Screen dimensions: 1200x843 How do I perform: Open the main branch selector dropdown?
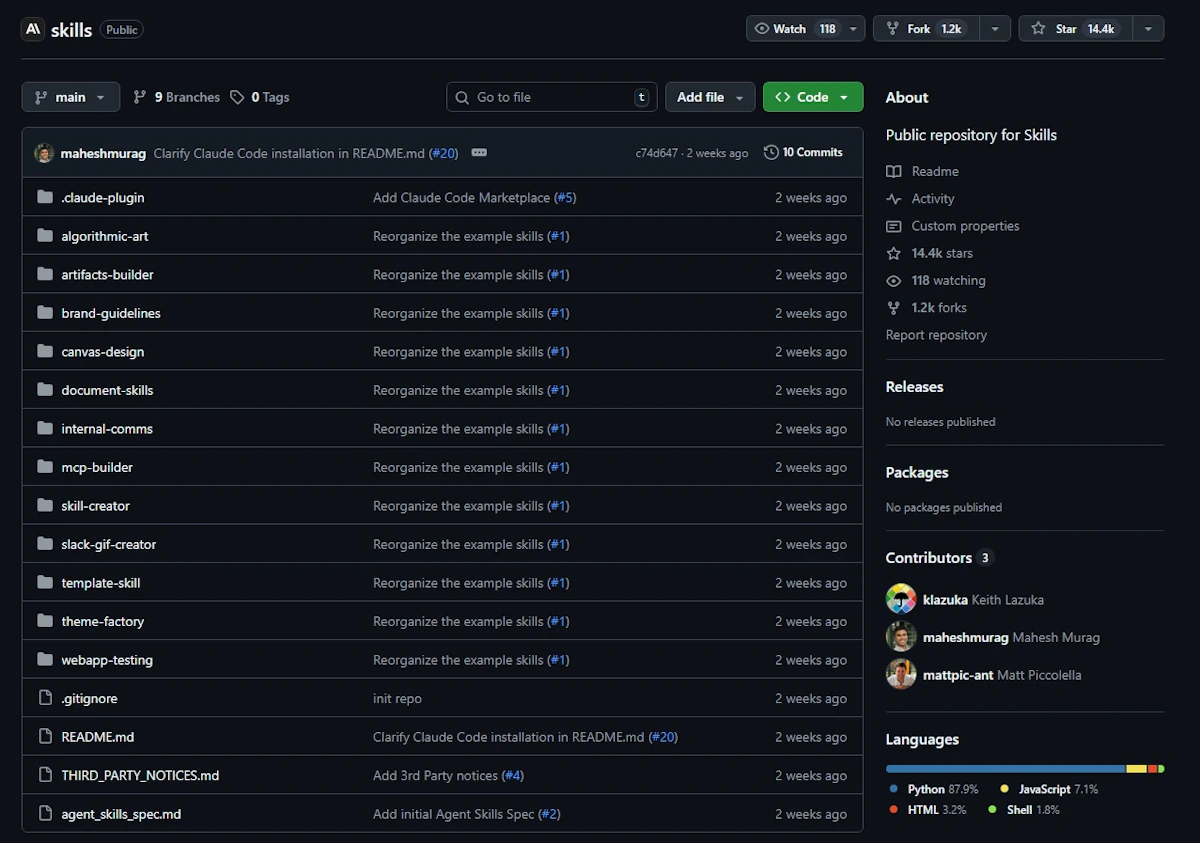[x=70, y=97]
